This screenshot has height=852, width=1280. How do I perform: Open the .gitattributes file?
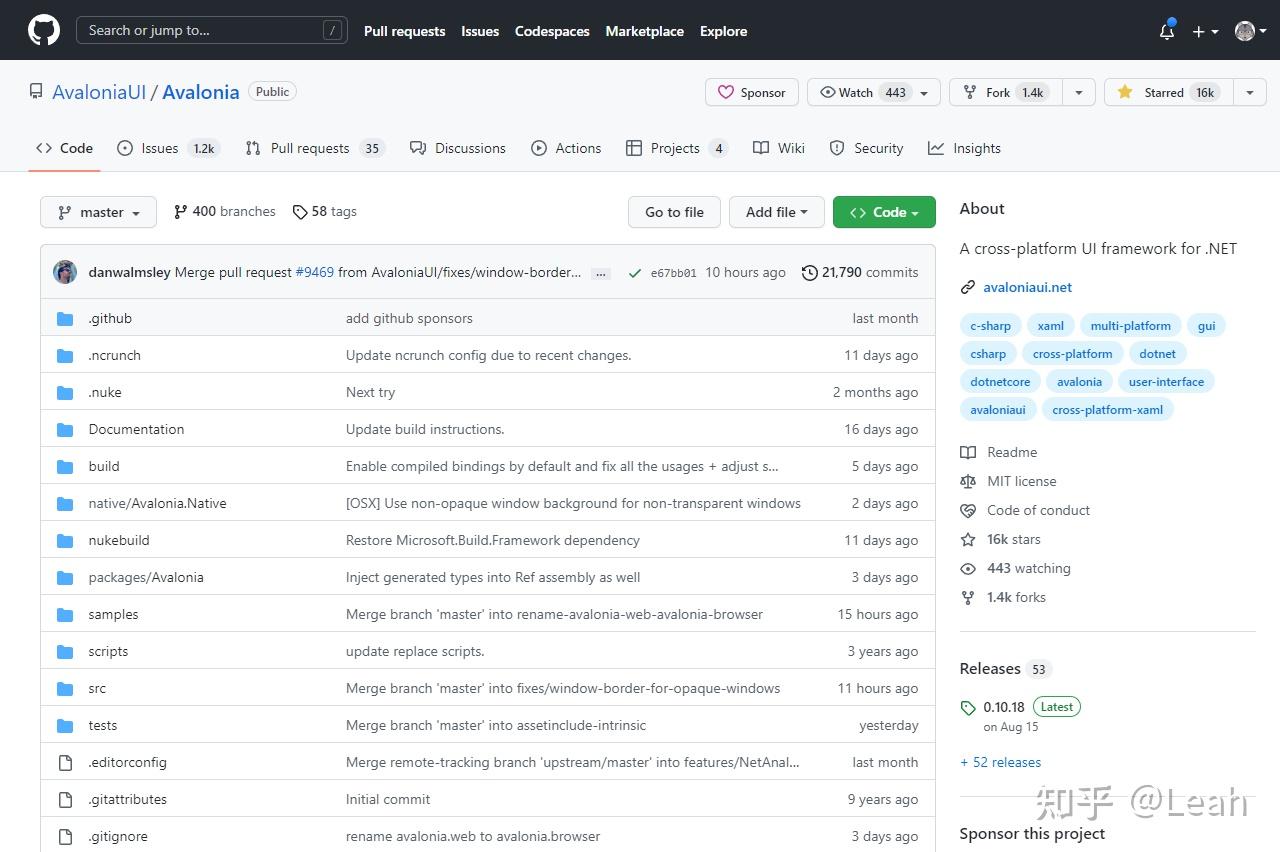tap(127, 800)
